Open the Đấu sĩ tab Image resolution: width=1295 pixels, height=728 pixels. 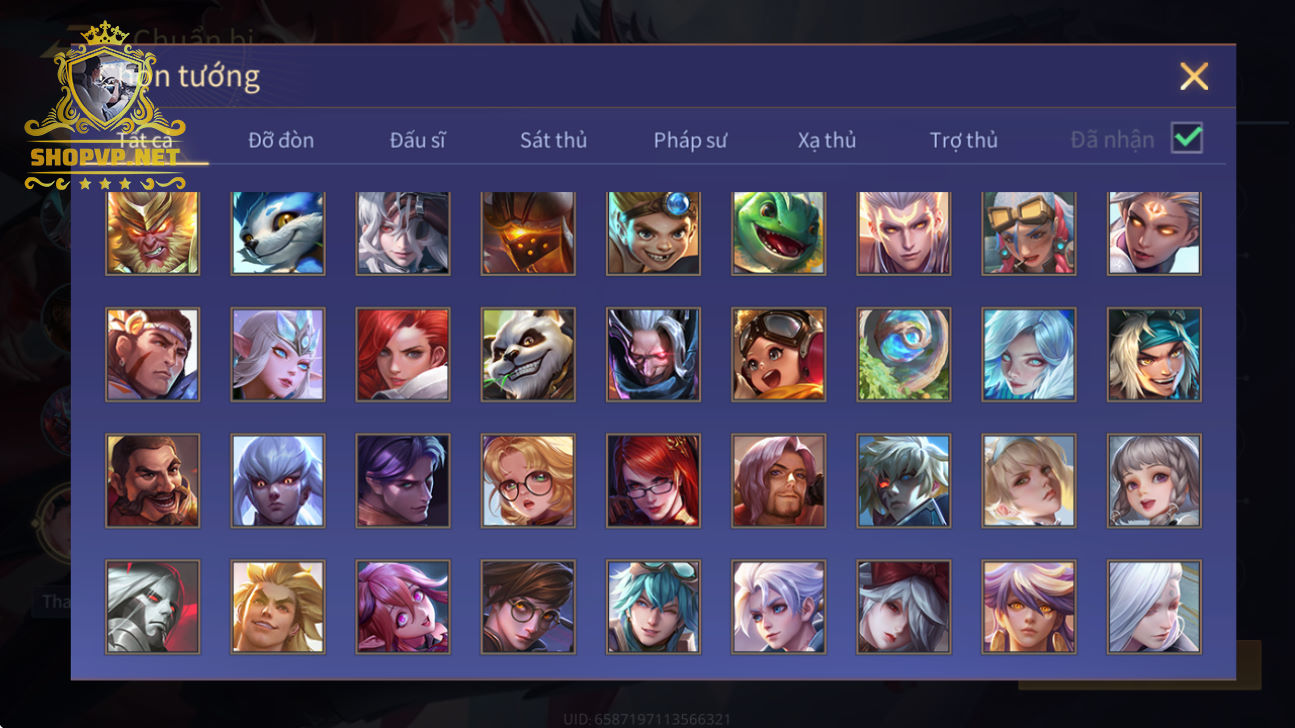pos(418,140)
